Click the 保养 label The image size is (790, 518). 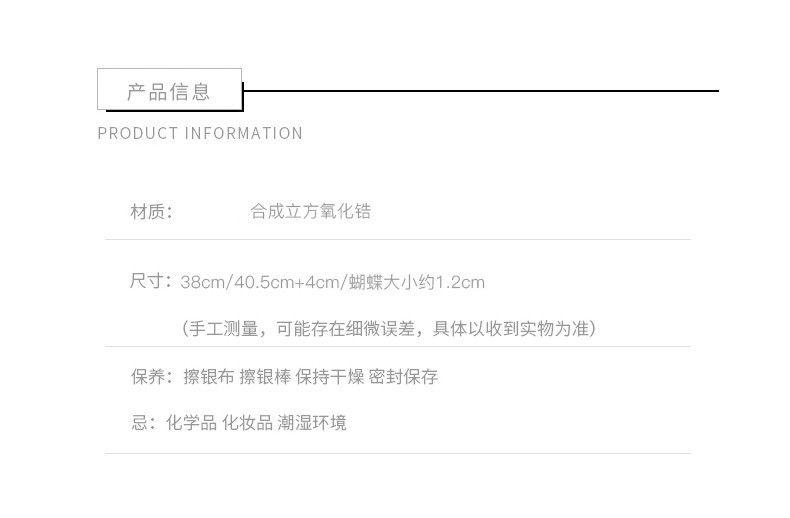[x=151, y=377]
